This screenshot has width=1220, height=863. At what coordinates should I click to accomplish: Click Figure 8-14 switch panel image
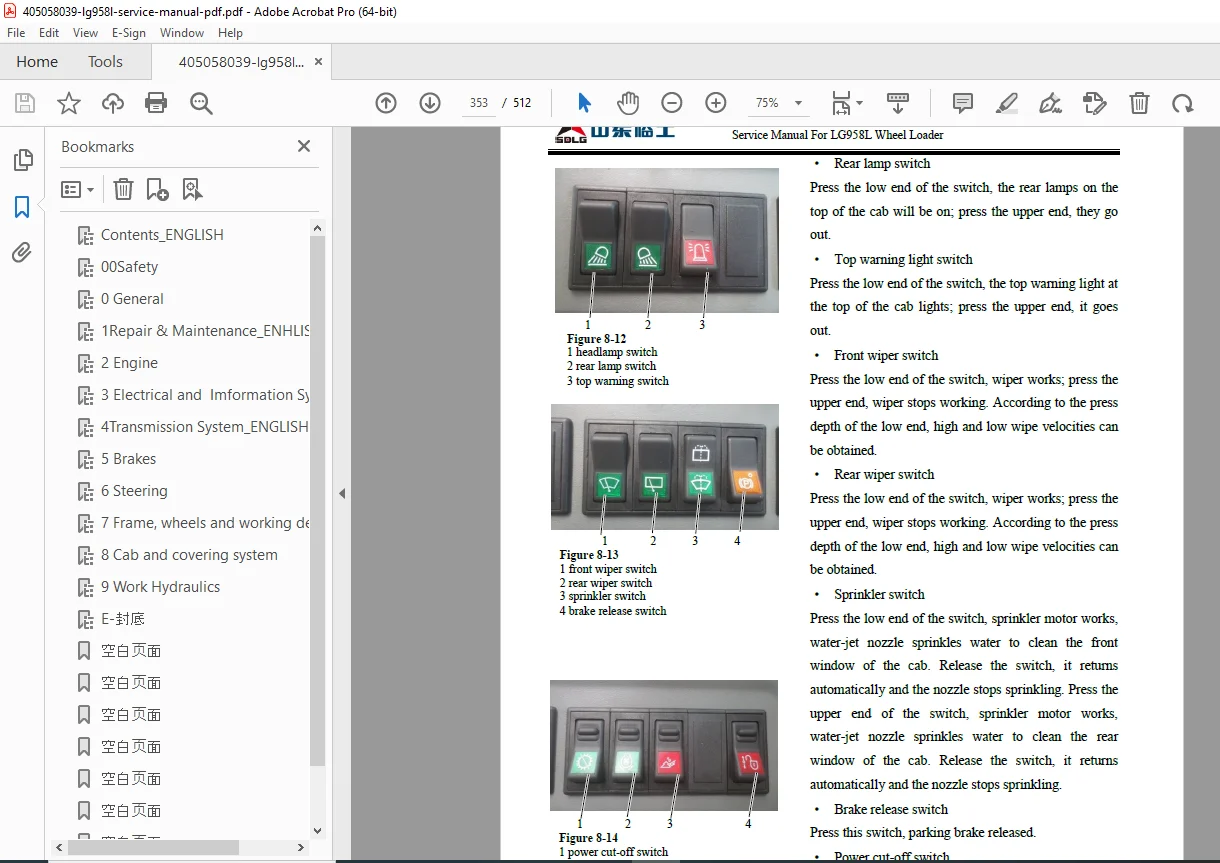(x=664, y=745)
